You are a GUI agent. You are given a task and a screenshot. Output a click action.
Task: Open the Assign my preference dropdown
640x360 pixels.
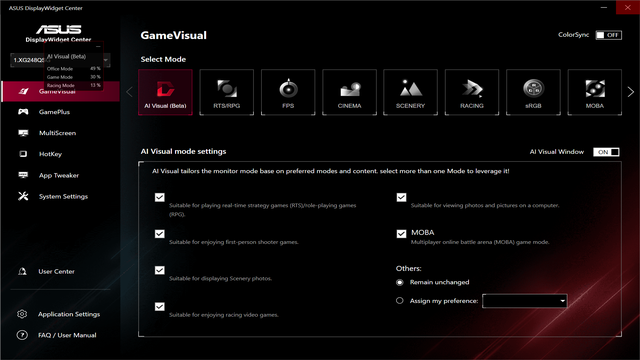pyautogui.click(x=524, y=301)
